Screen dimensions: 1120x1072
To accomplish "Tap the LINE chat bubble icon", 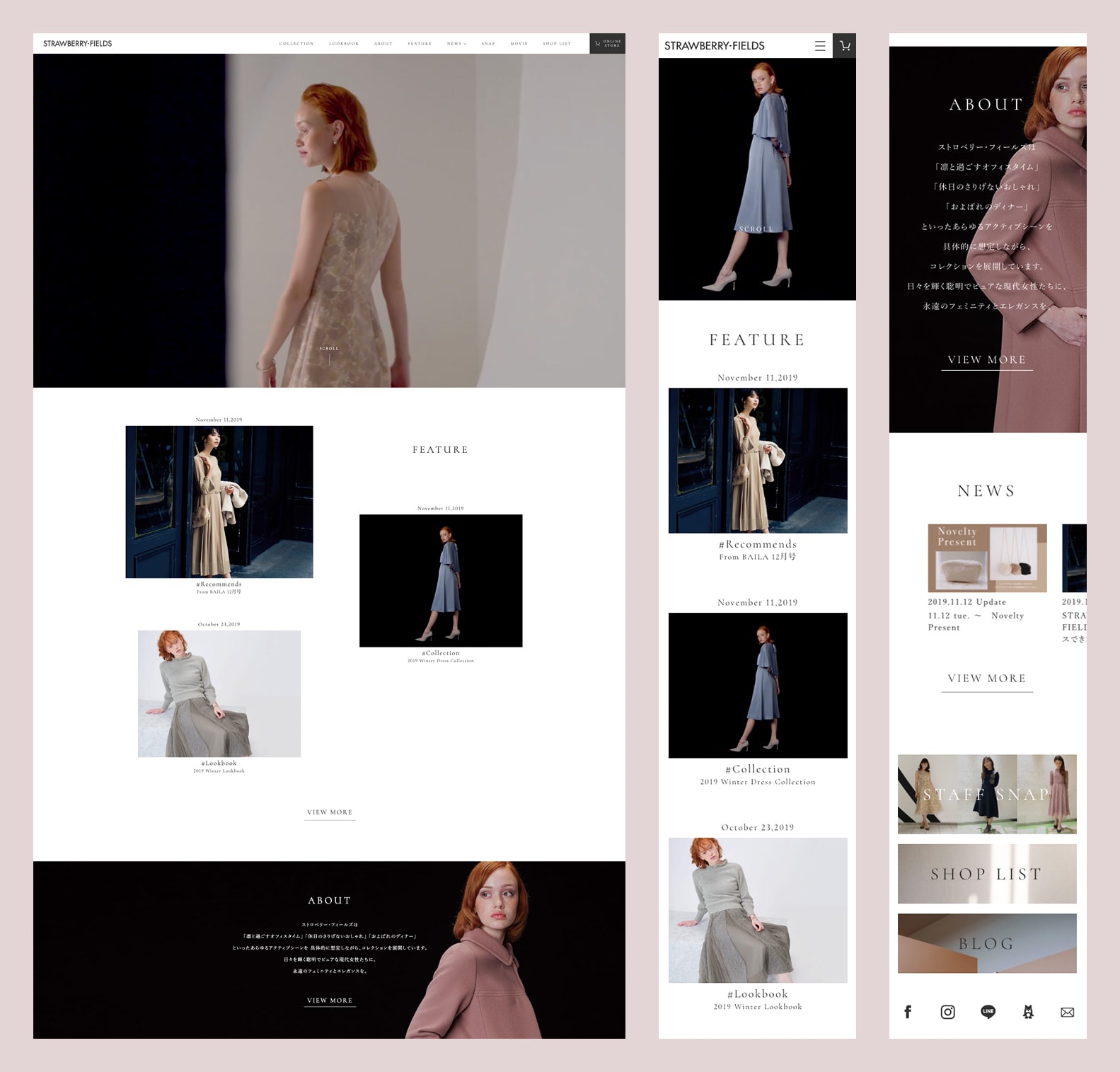I will (988, 1012).
